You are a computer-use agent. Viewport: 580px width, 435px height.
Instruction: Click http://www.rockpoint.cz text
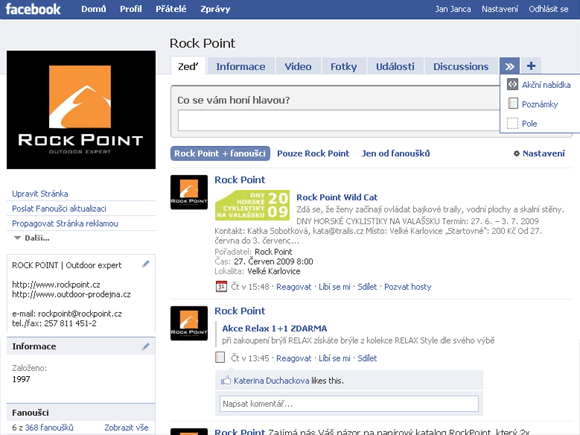[56, 284]
